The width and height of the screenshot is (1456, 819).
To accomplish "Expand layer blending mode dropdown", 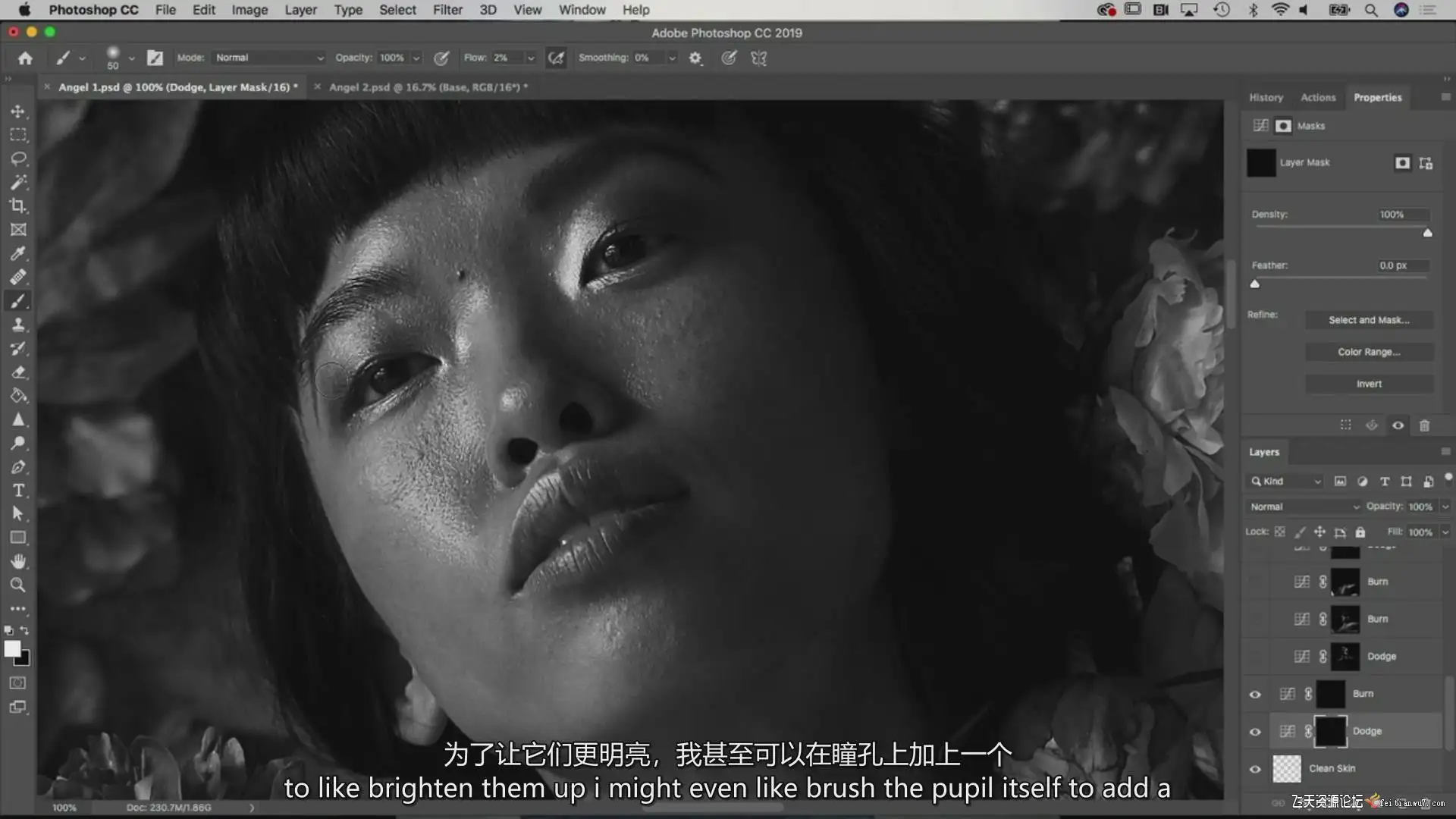I will [1303, 507].
